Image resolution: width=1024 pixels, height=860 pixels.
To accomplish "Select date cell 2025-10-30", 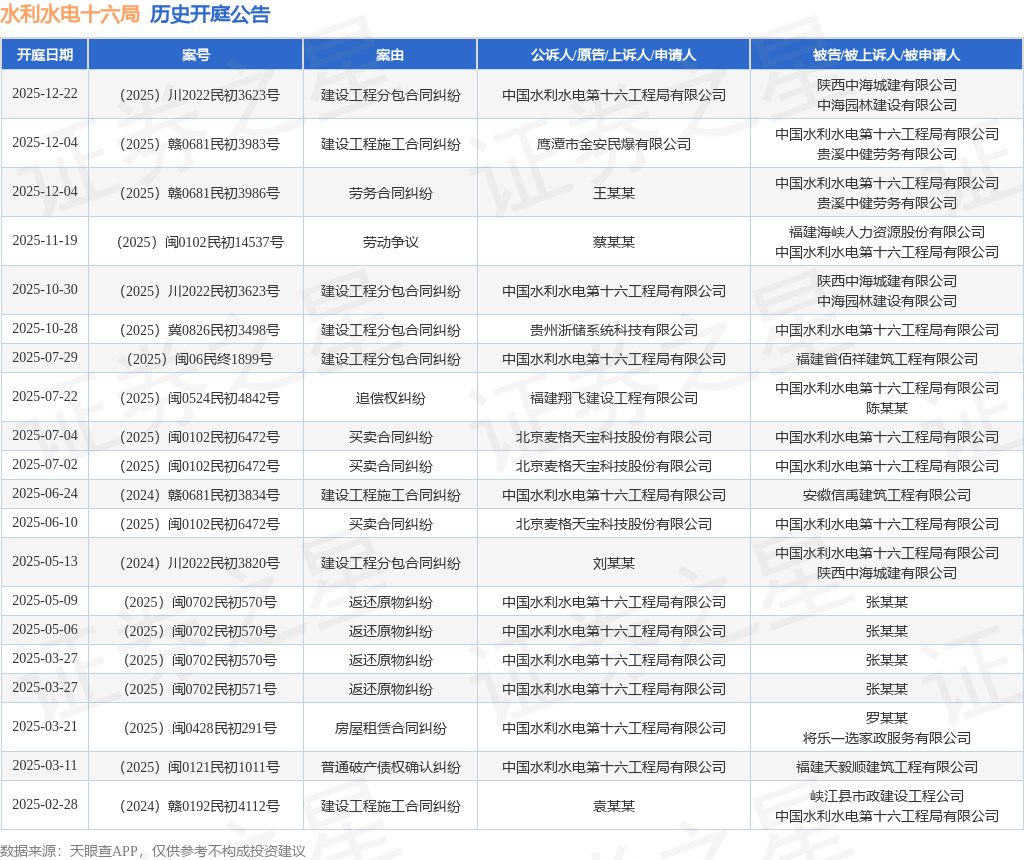I will 45,289.
